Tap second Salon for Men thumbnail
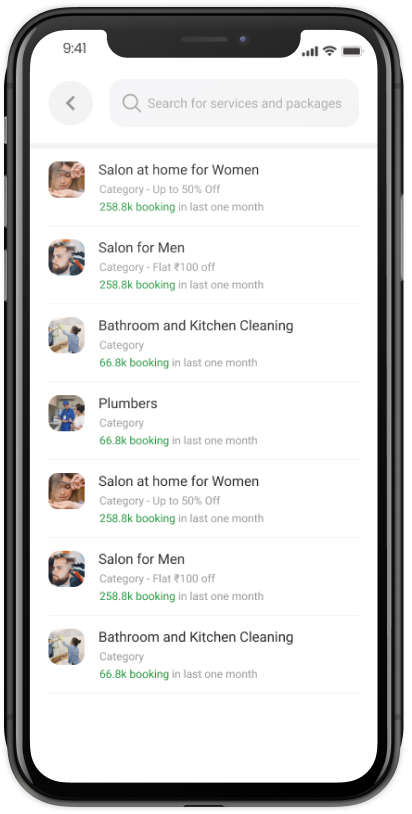The width and height of the screenshot is (412, 814). tap(66, 569)
